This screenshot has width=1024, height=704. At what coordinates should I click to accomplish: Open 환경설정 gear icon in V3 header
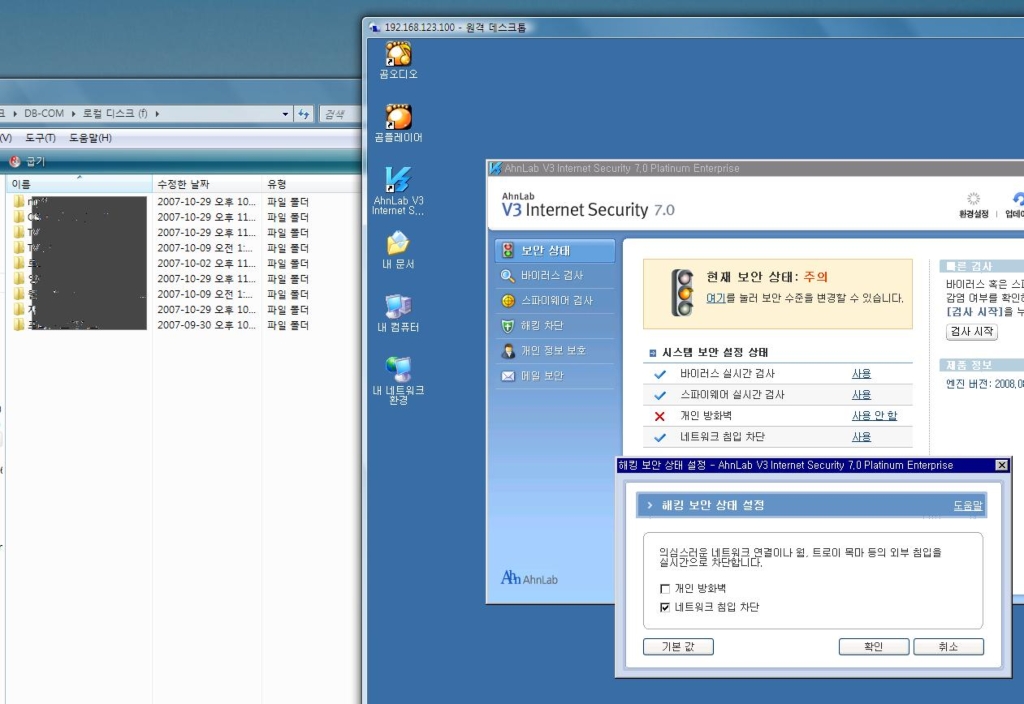pos(973,199)
